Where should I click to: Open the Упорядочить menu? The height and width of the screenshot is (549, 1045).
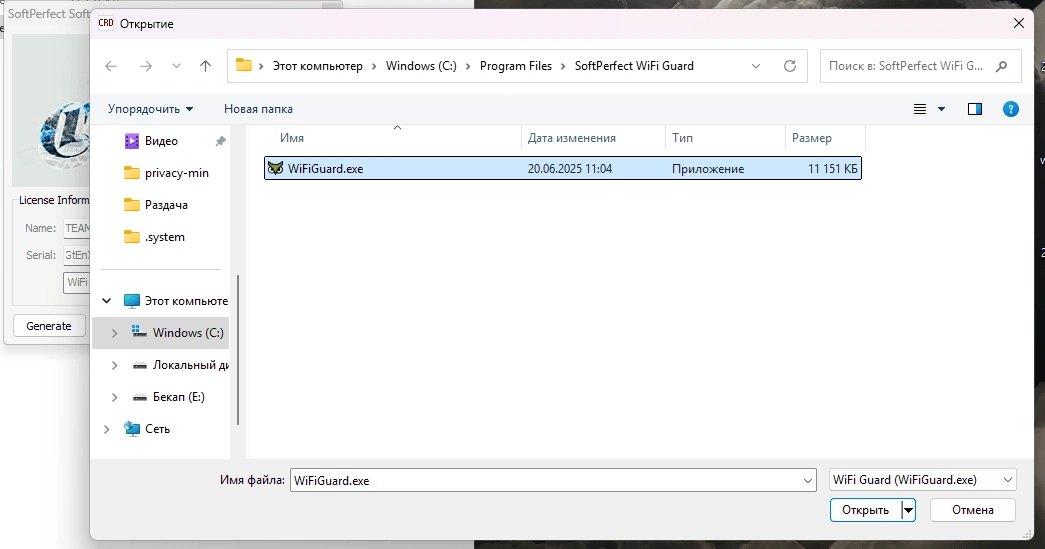pos(151,109)
